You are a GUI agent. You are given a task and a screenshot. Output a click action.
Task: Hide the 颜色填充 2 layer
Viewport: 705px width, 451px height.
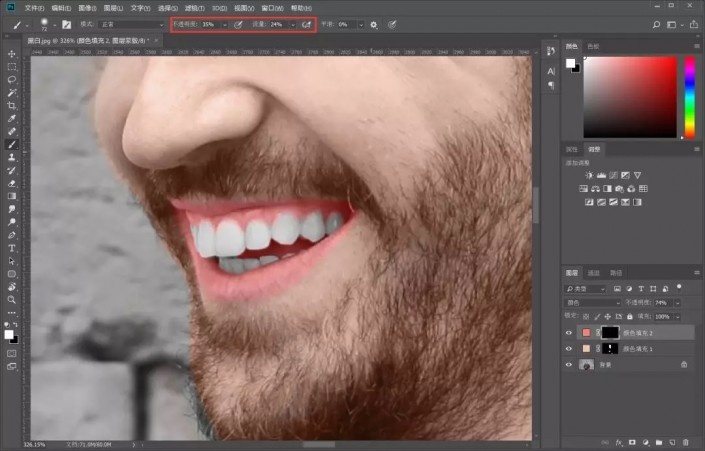(569, 333)
